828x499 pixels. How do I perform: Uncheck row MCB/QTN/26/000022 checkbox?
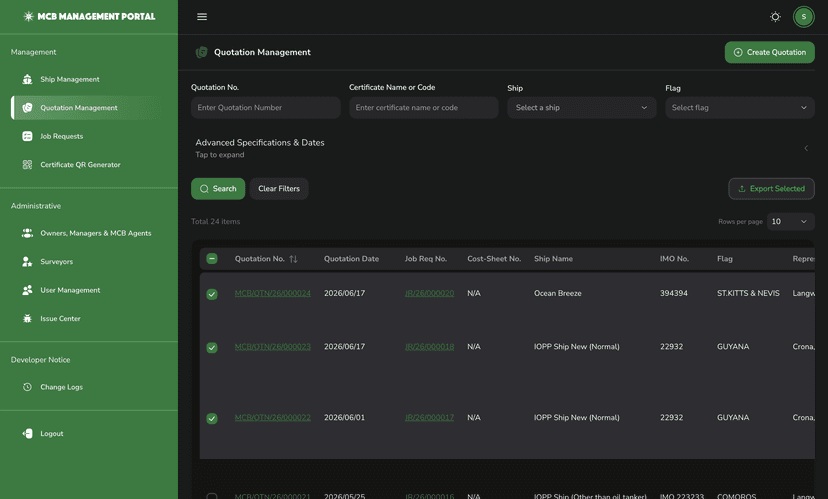212,418
